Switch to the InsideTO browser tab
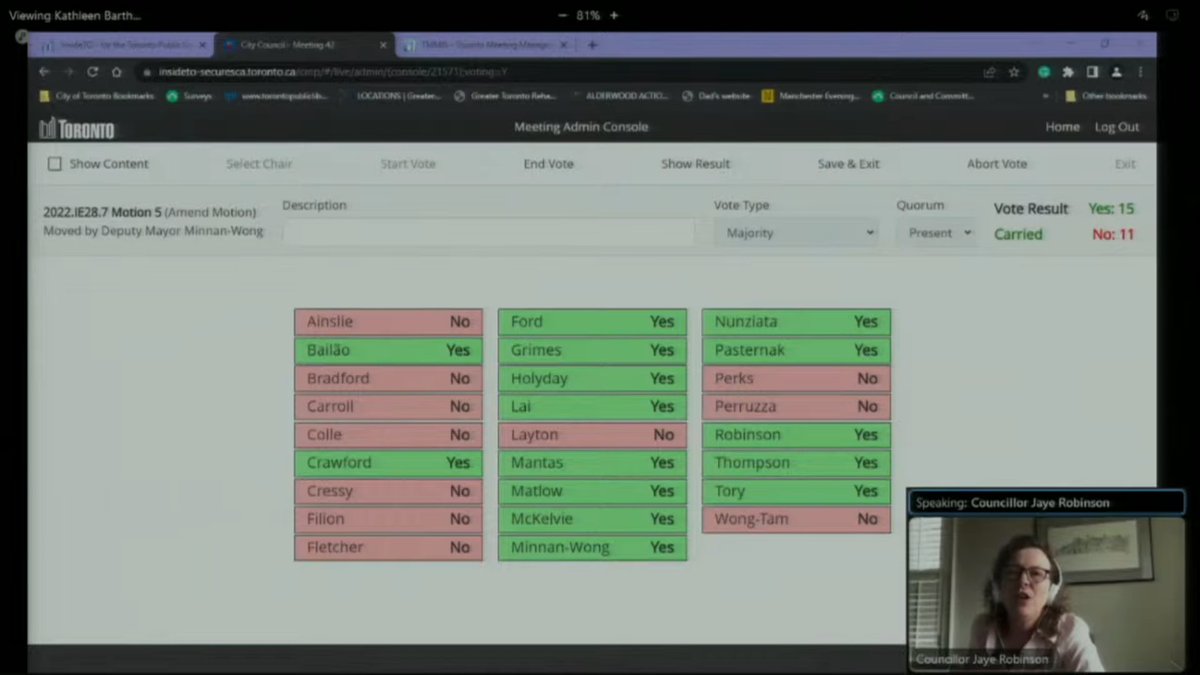Image resolution: width=1200 pixels, height=675 pixels. [122, 45]
